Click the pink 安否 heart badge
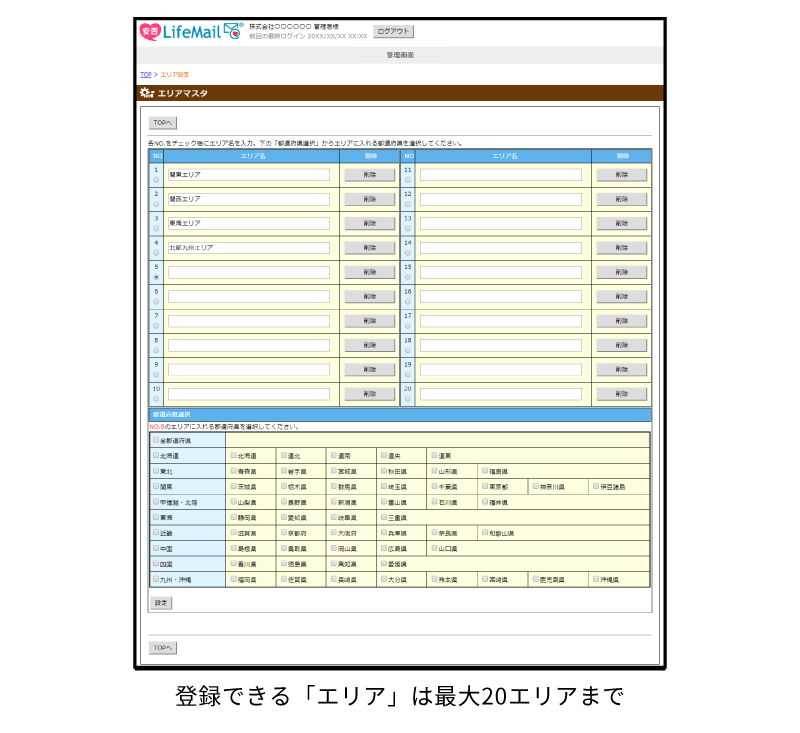This screenshot has height=733, width=800. click(x=152, y=31)
